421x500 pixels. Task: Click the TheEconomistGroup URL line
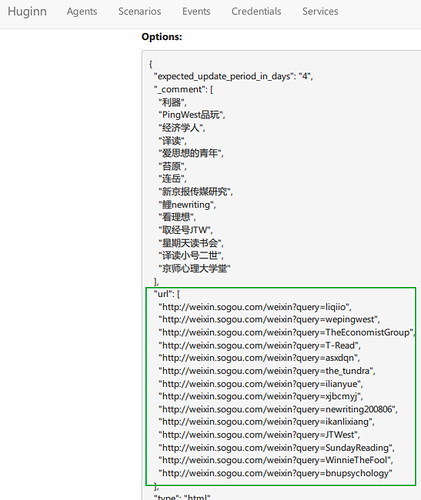tap(287, 332)
